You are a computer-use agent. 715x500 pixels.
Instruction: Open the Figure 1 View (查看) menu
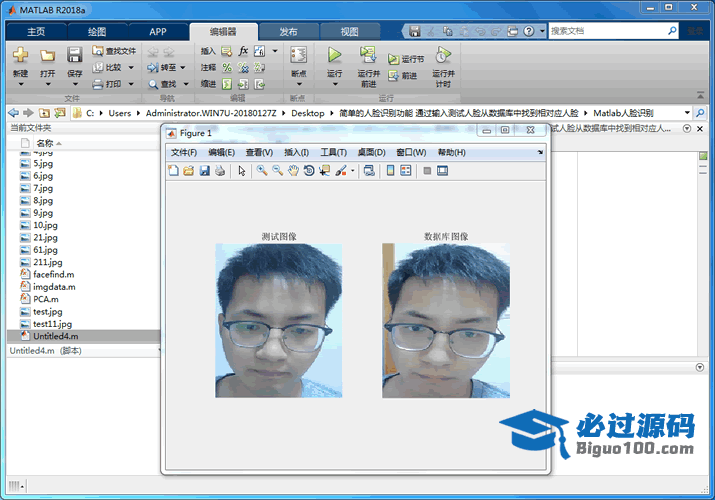[259, 152]
